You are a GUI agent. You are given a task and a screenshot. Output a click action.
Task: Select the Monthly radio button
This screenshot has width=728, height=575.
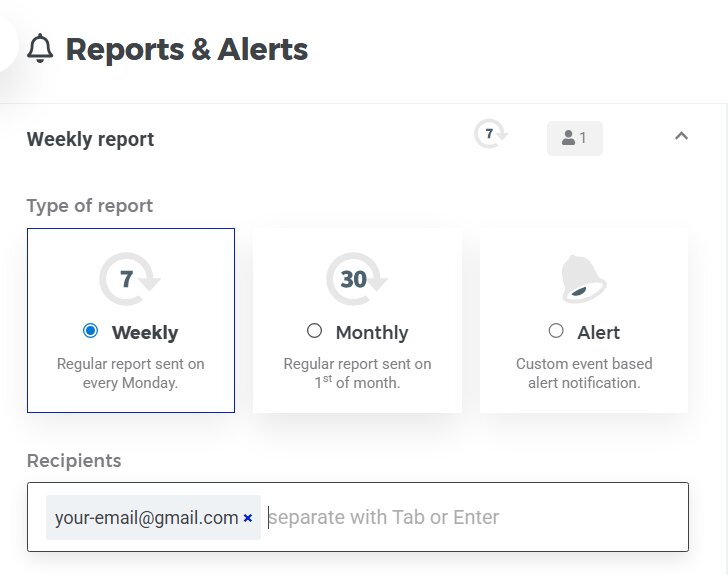click(314, 331)
